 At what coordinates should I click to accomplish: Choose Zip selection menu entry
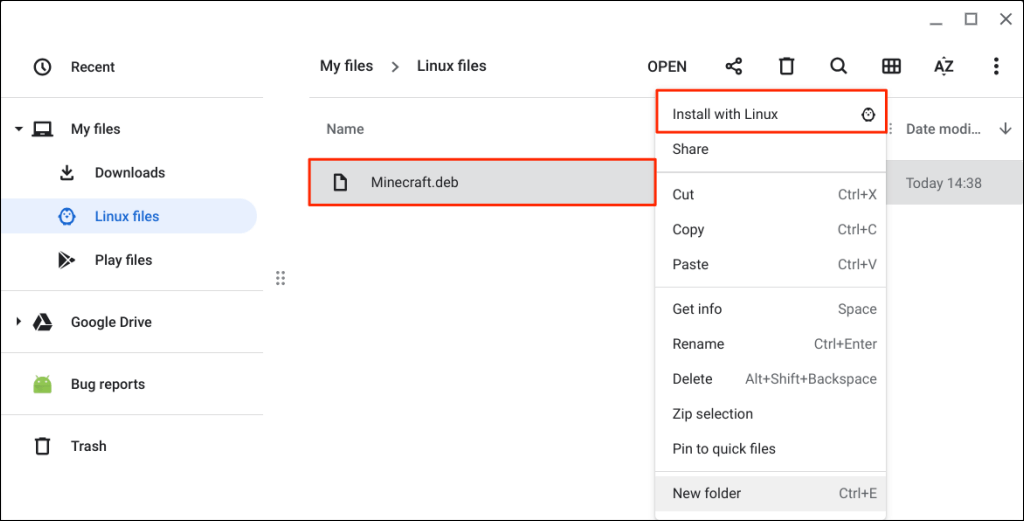712,414
